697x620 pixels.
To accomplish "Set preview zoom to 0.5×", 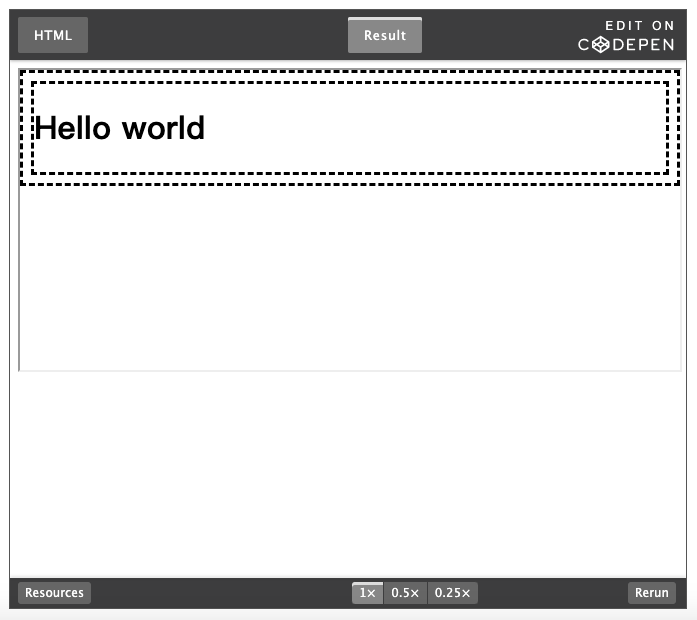I will [405, 593].
